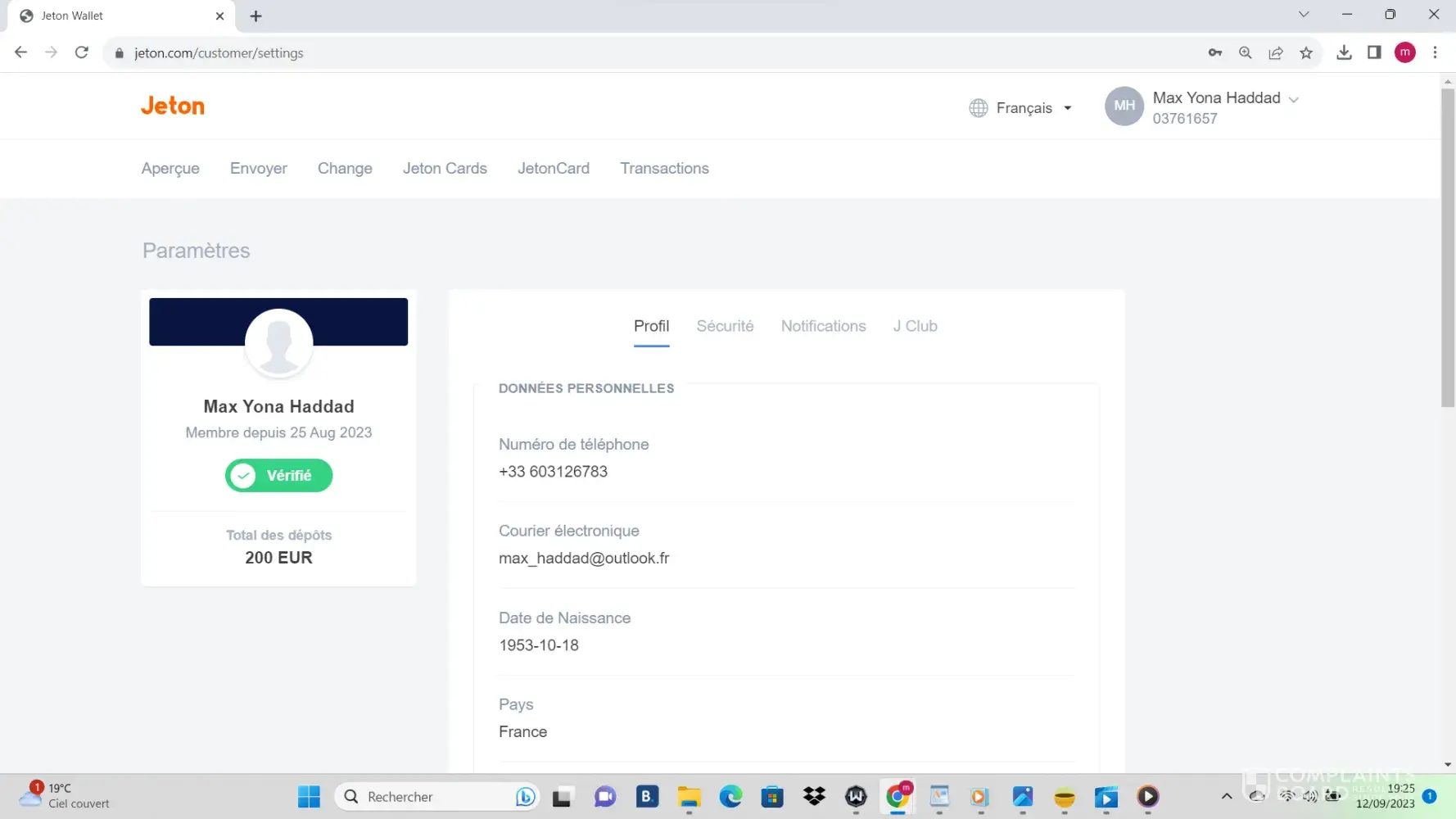Click the Jeton logo
The width and height of the screenshot is (1456, 819).
(x=172, y=106)
